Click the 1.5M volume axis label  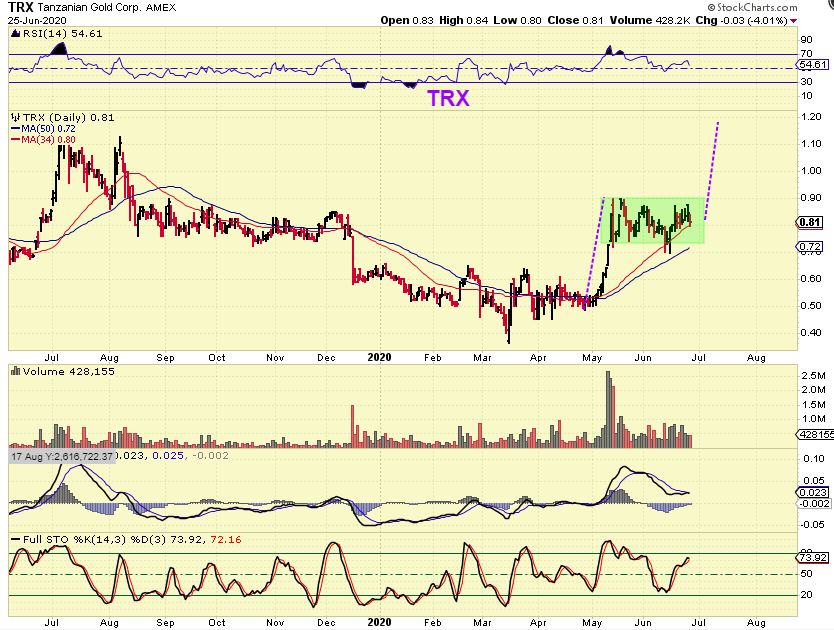pos(813,405)
